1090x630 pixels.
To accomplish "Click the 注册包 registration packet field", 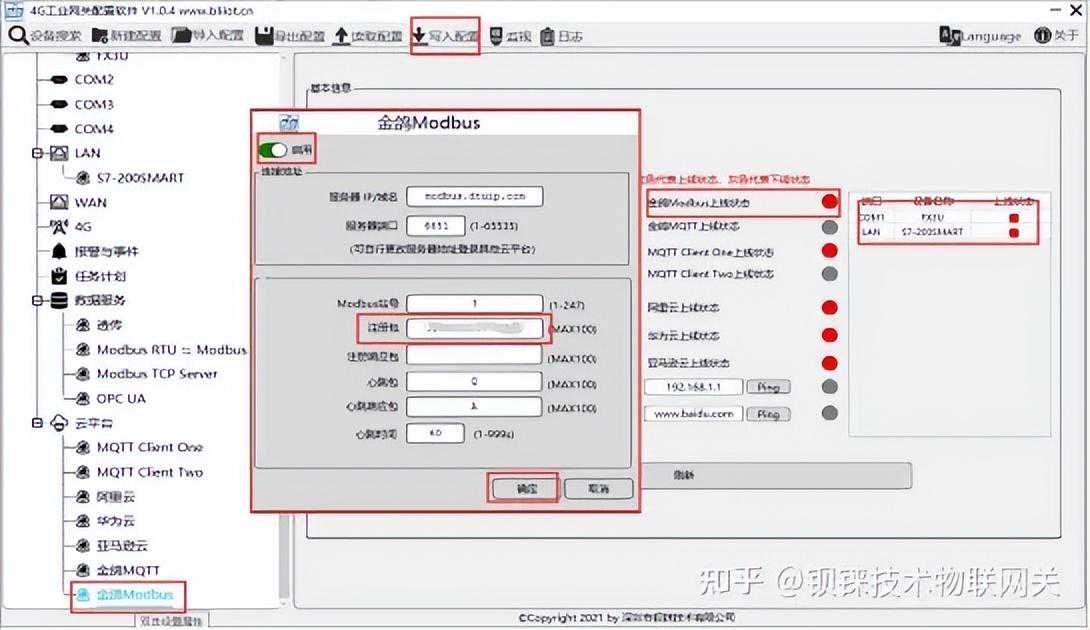I will click(474, 328).
